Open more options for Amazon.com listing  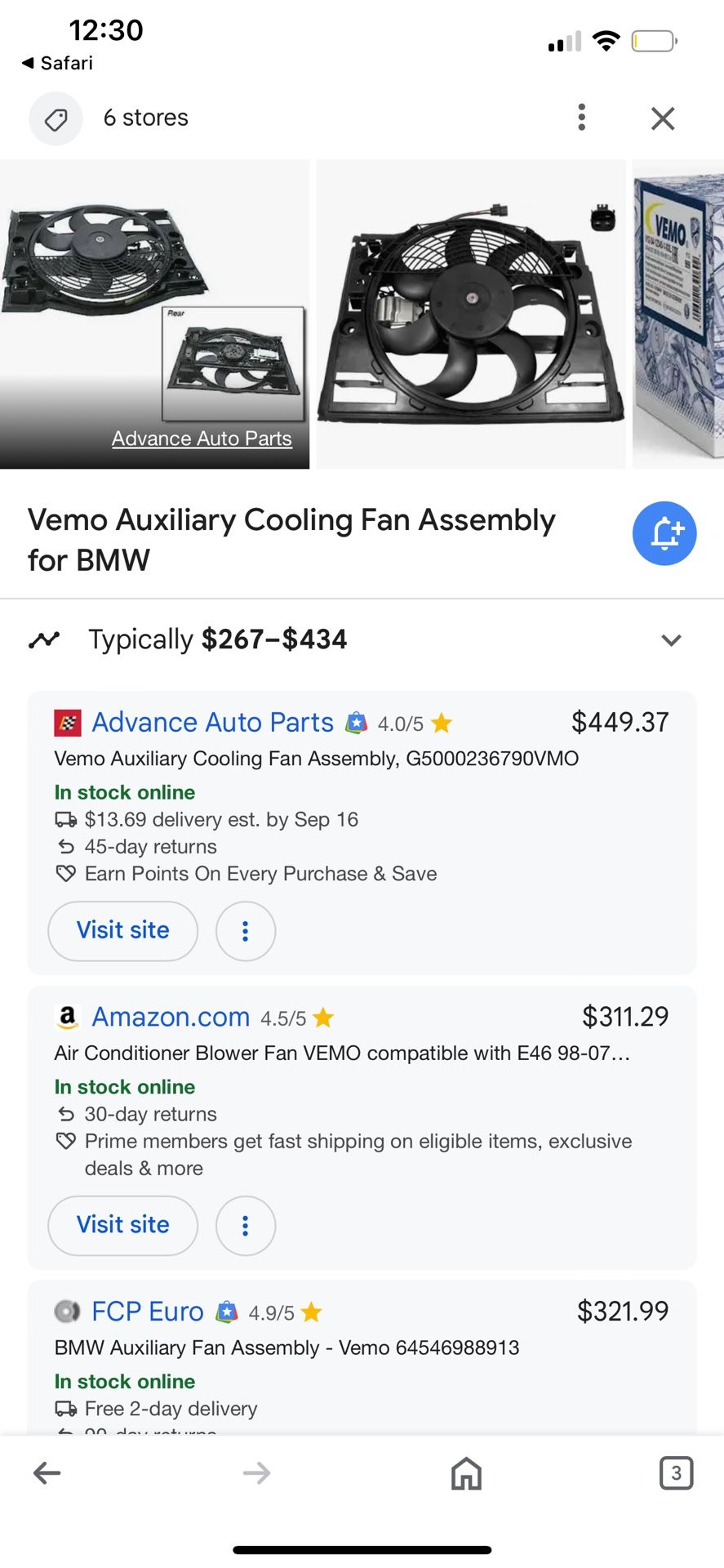click(x=245, y=1226)
